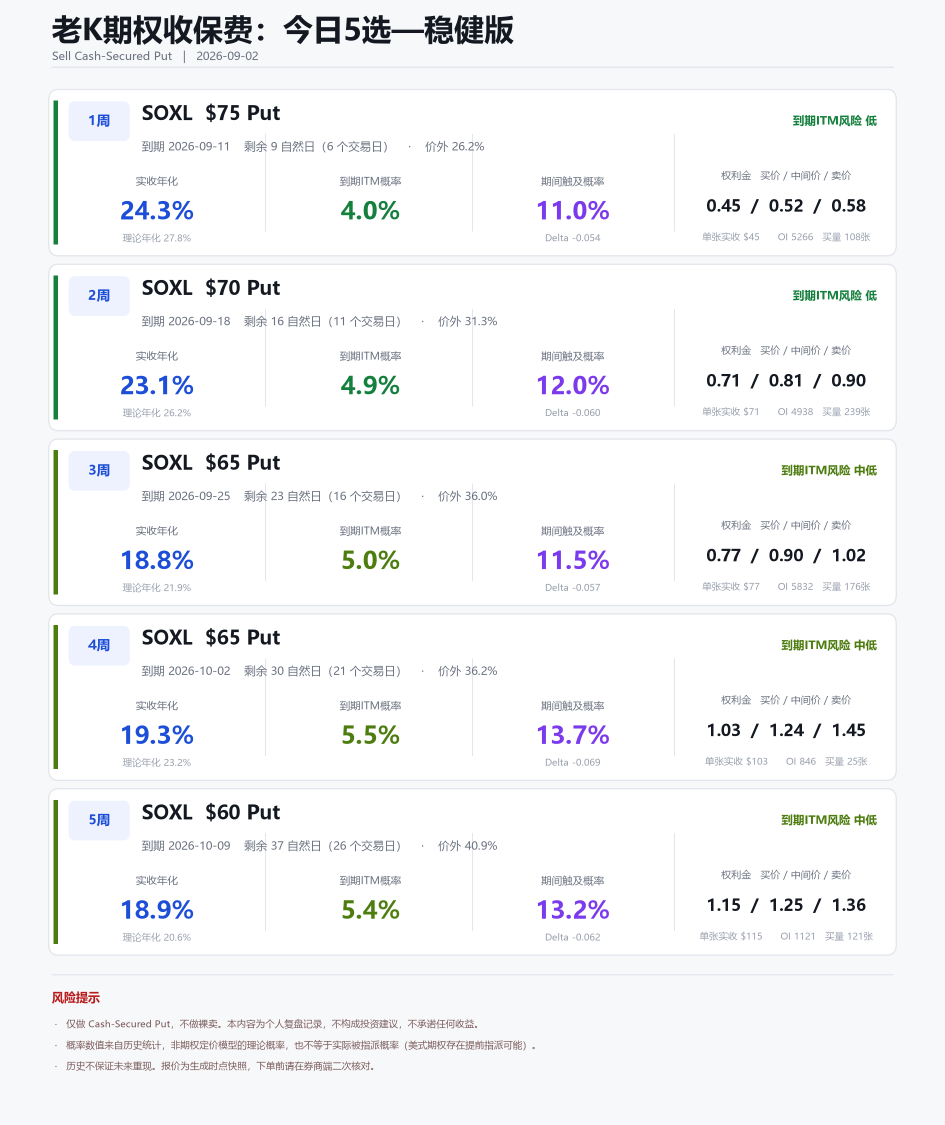Click the date 2026-09-02 in header
The image size is (945, 1125).
click(x=227, y=56)
